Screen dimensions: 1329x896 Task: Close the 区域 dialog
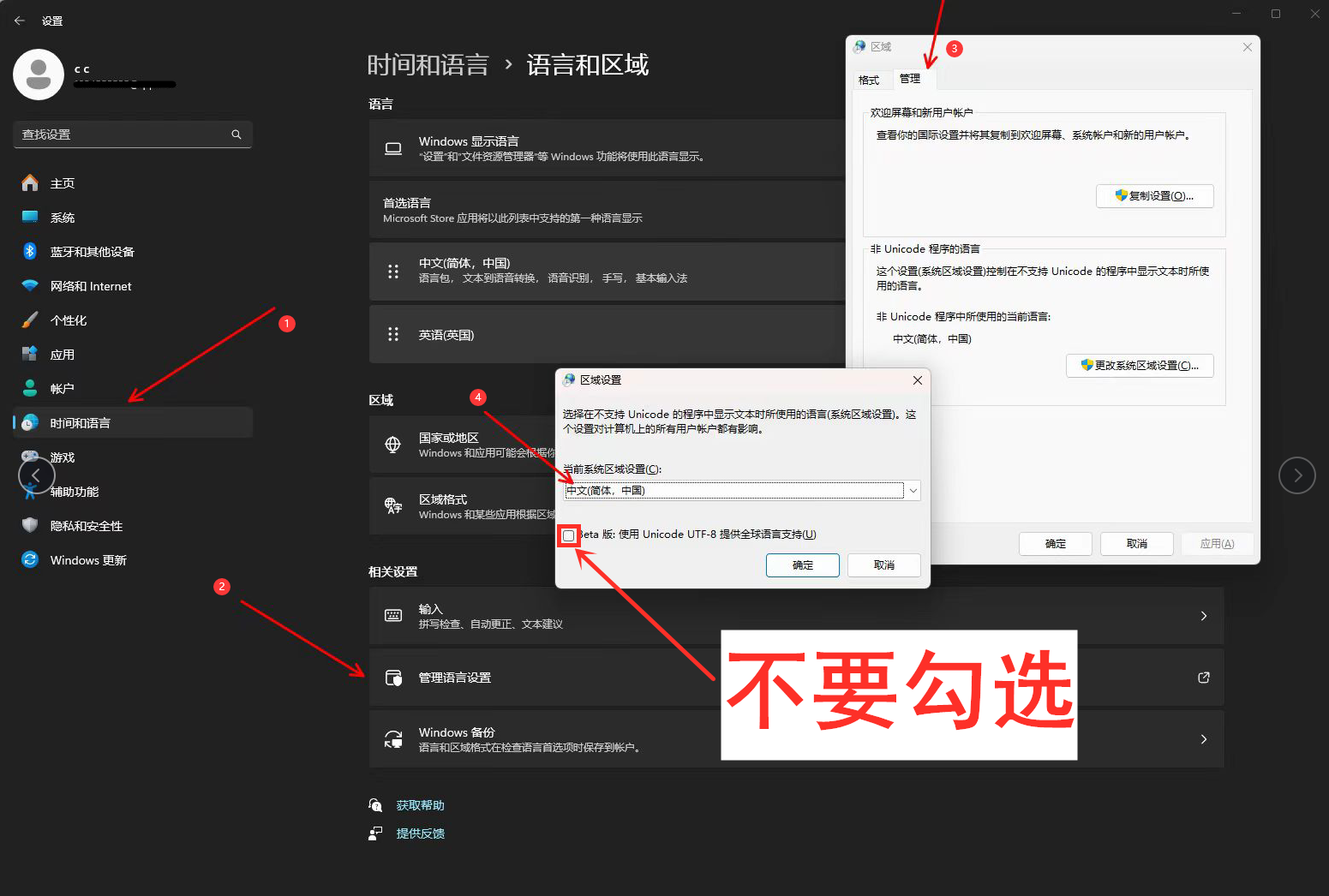click(x=1248, y=47)
